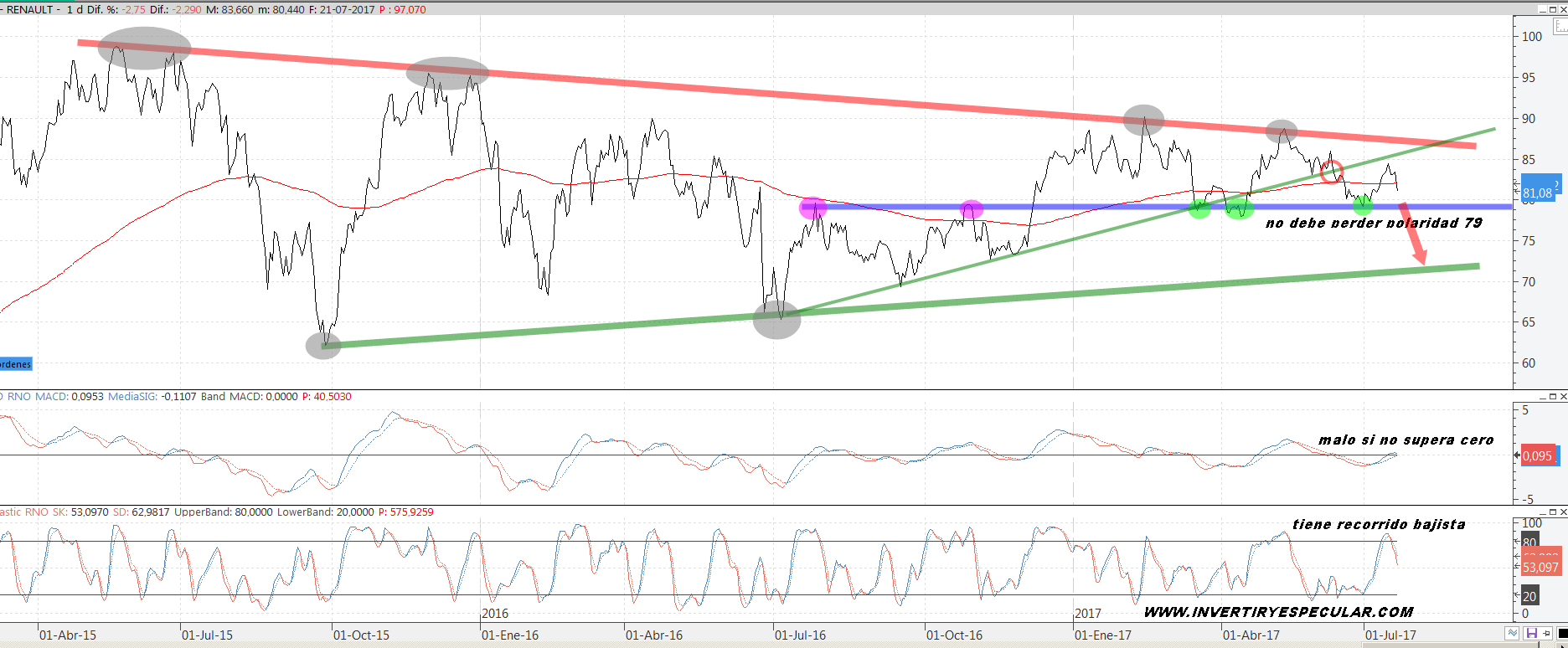1568x648 pixels.
Task: Click the 53,097 stochastic value tag
Action: (1540, 568)
